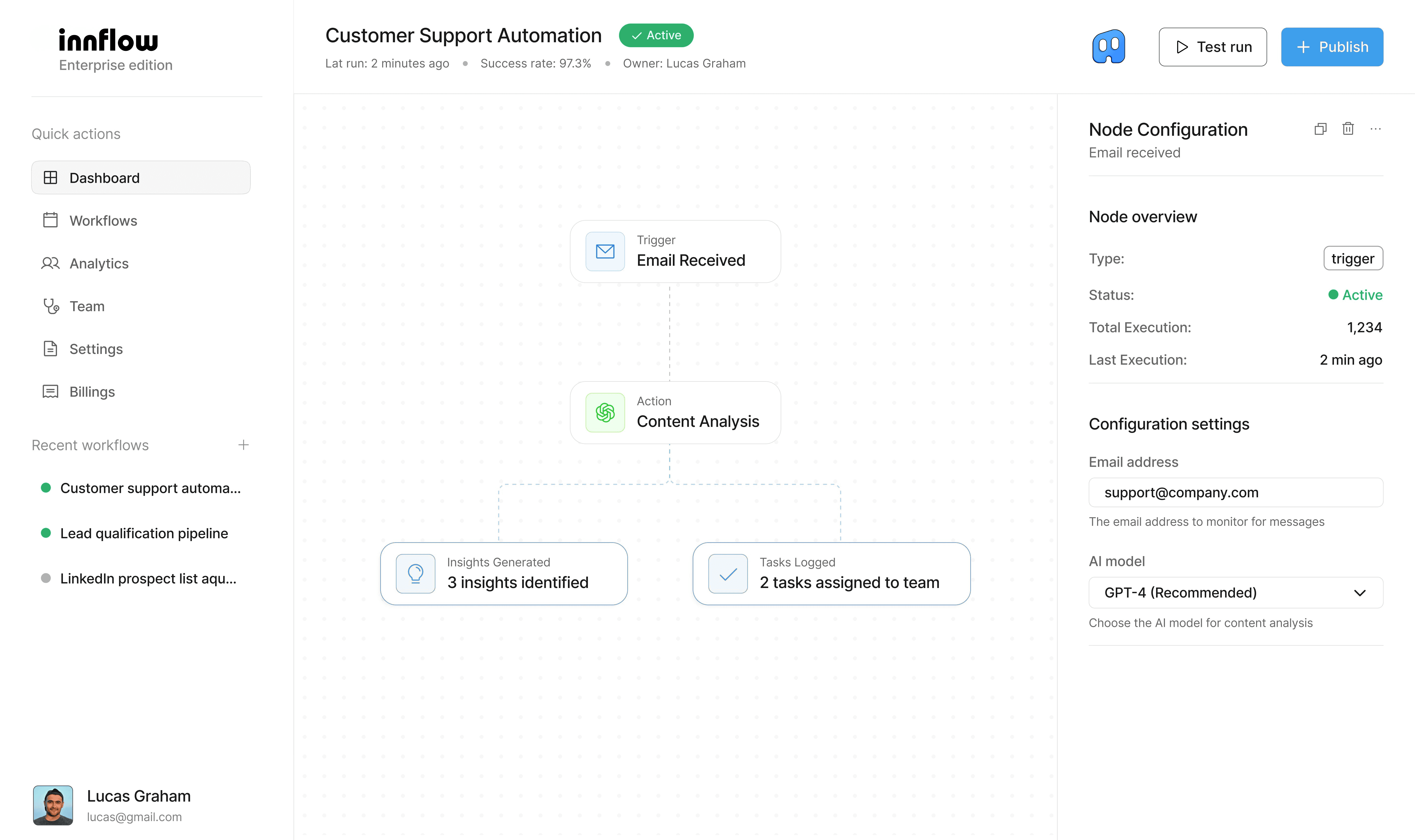Viewport: 1415px width, 840px height.
Task: Open Lead qualification pipeline workflow
Action: coord(144,533)
